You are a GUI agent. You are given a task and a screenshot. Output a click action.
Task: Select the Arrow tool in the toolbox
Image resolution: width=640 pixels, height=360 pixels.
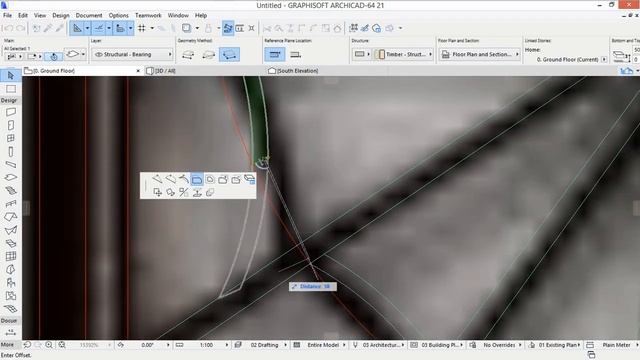(11, 76)
